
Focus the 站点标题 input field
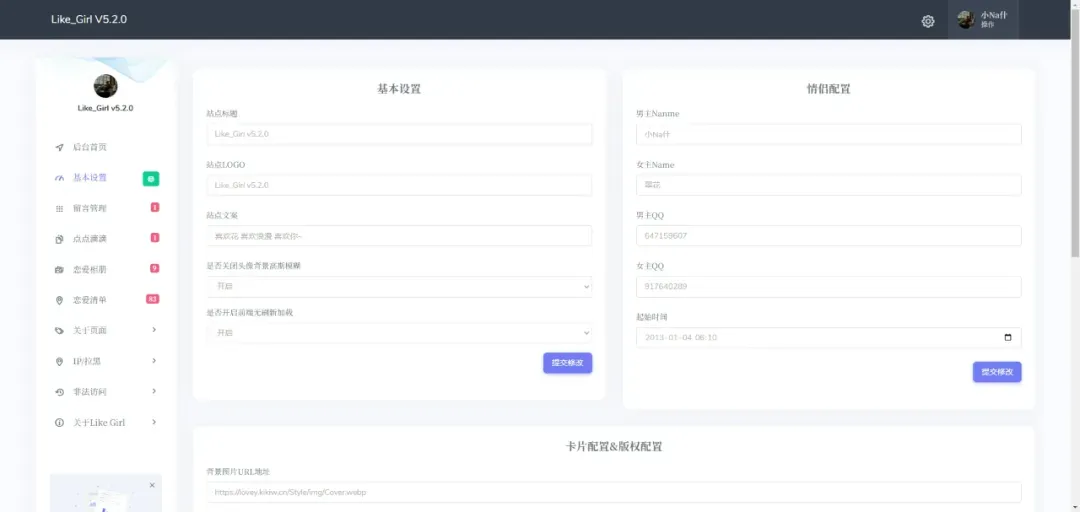(399, 134)
